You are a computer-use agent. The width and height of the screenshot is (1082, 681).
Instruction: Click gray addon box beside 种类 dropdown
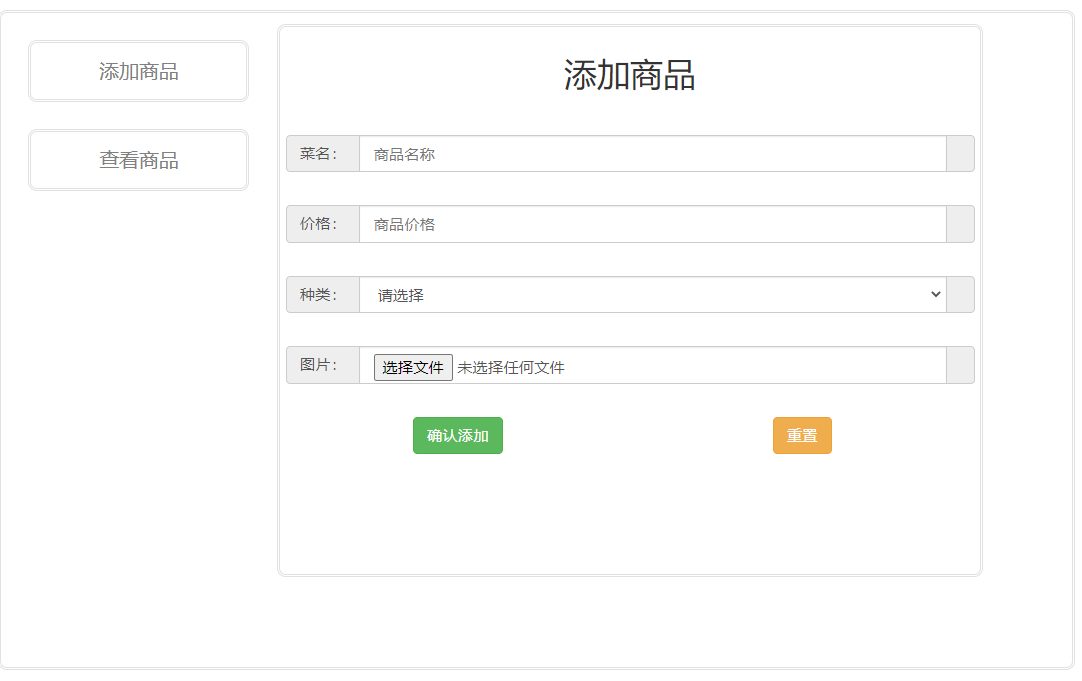pyautogui.click(x=959, y=295)
